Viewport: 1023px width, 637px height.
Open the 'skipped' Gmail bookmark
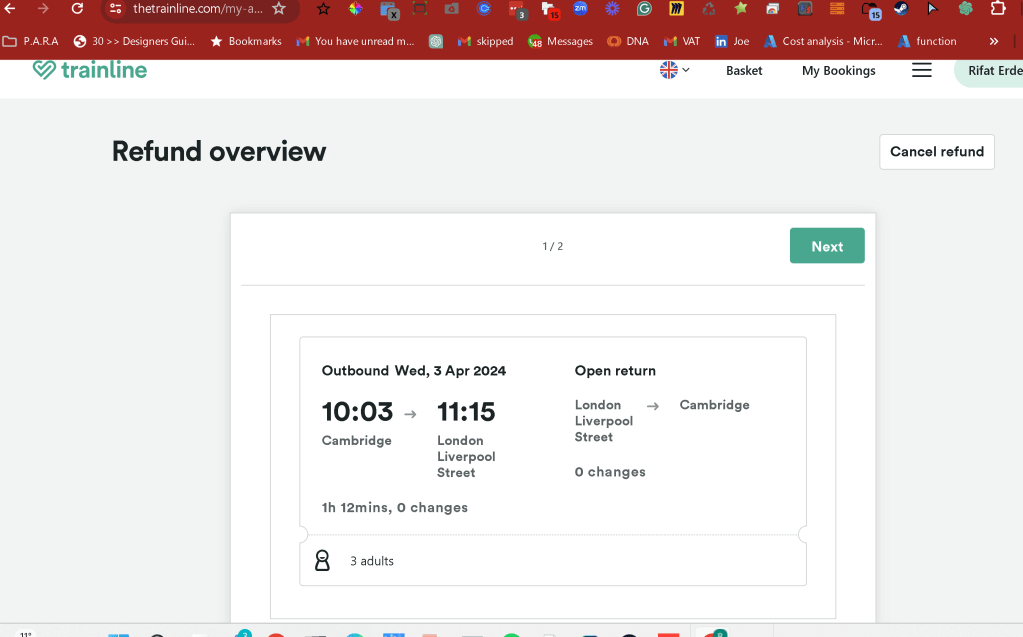tap(485, 41)
